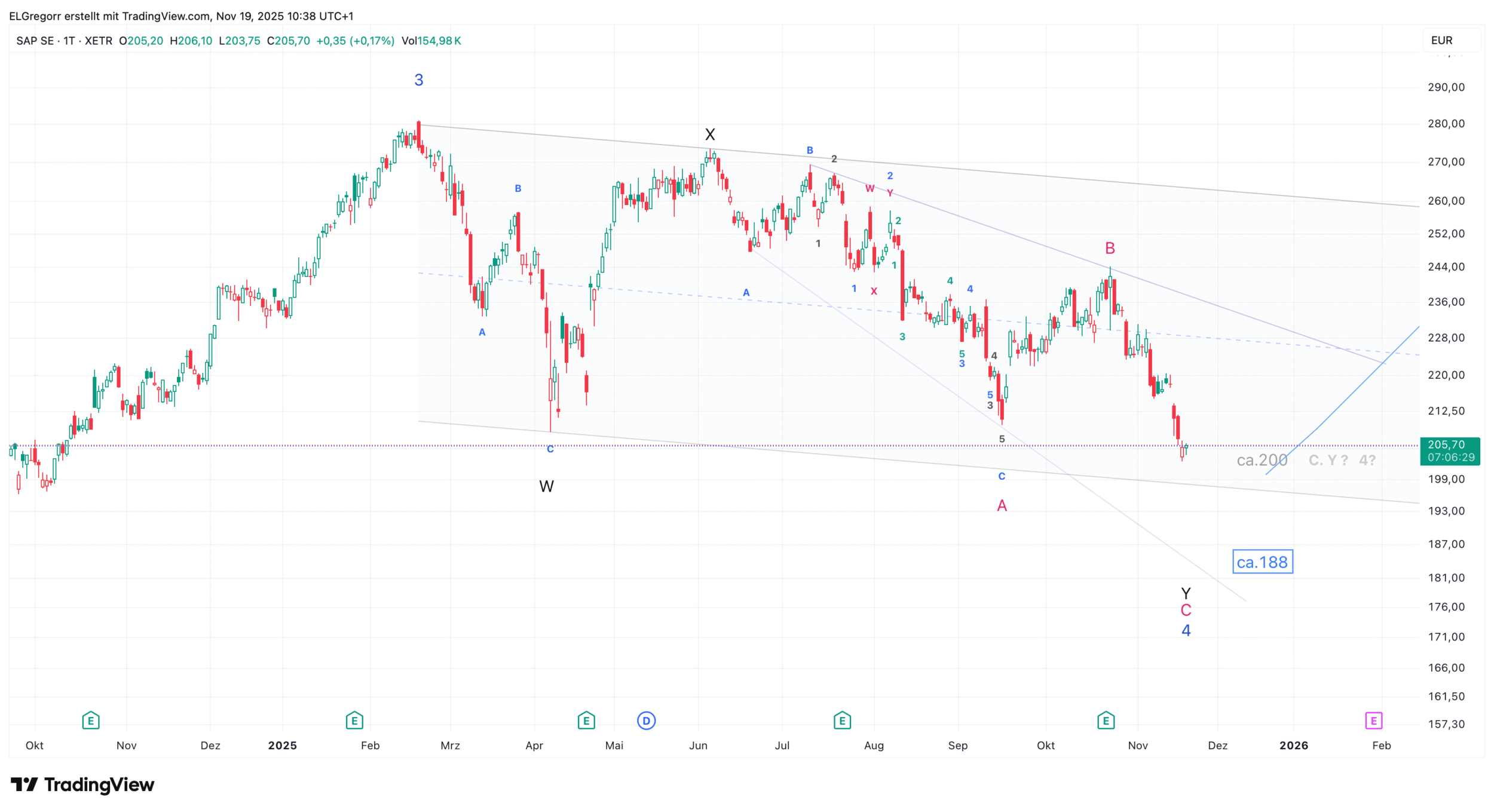Viewport: 1494px width, 812px height.
Task: Select the black 'X' wave label
Action: click(x=710, y=134)
